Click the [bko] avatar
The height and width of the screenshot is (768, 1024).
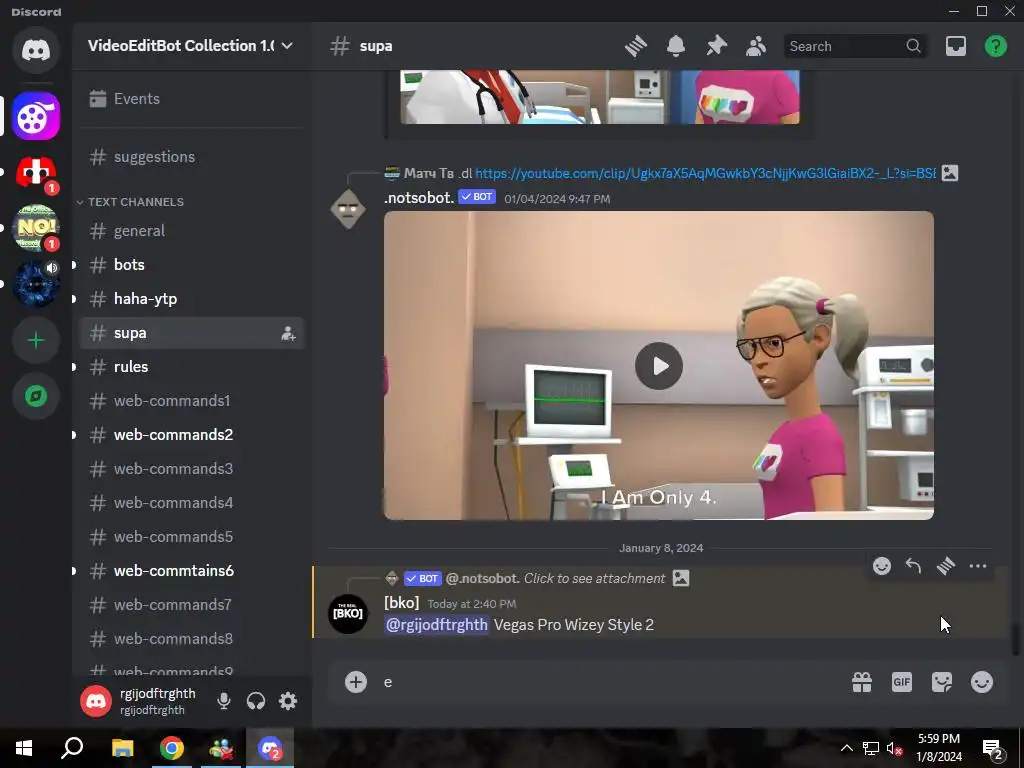coord(347,614)
